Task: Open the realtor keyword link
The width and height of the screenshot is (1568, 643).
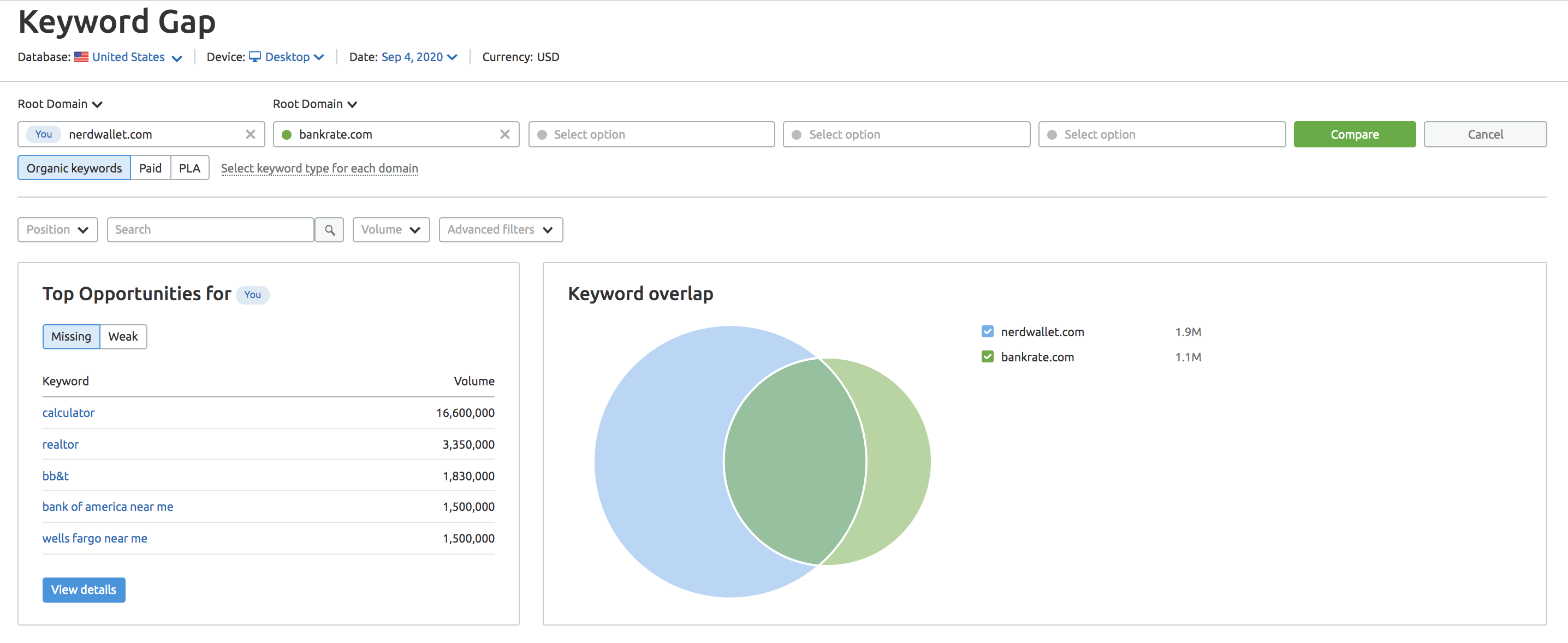Action: [x=61, y=444]
